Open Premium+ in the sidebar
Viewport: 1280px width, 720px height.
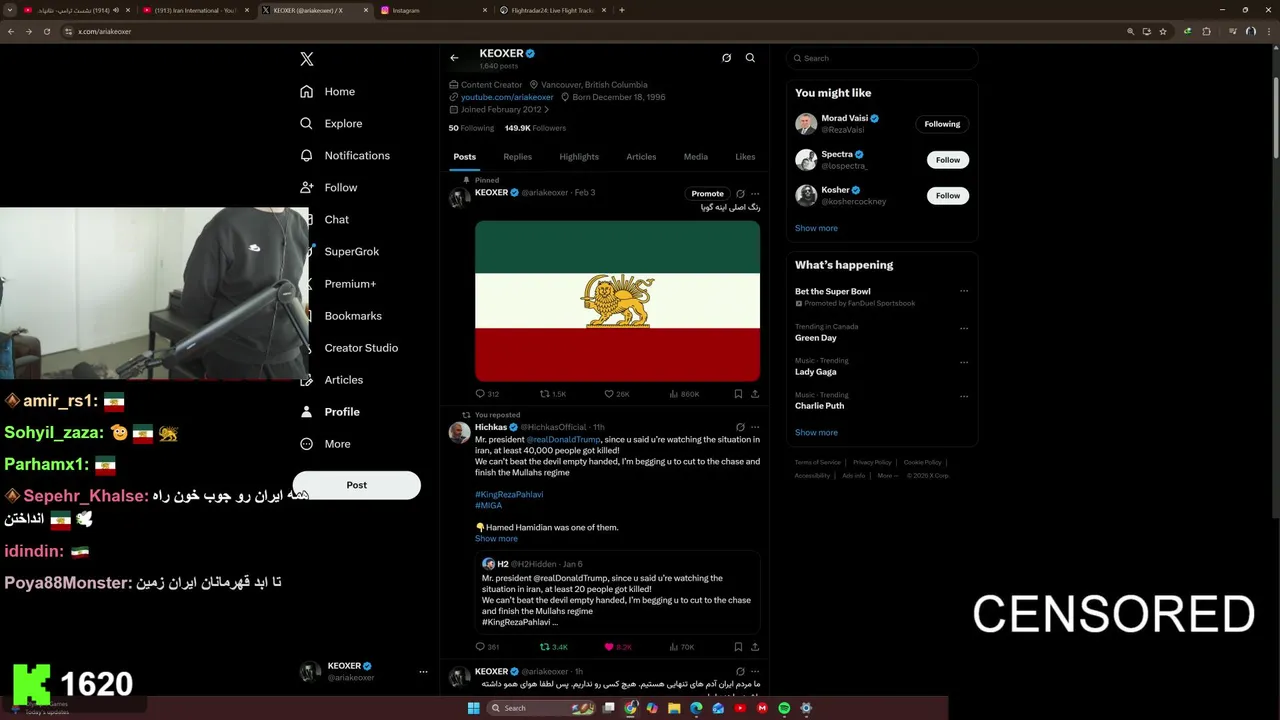coord(350,283)
